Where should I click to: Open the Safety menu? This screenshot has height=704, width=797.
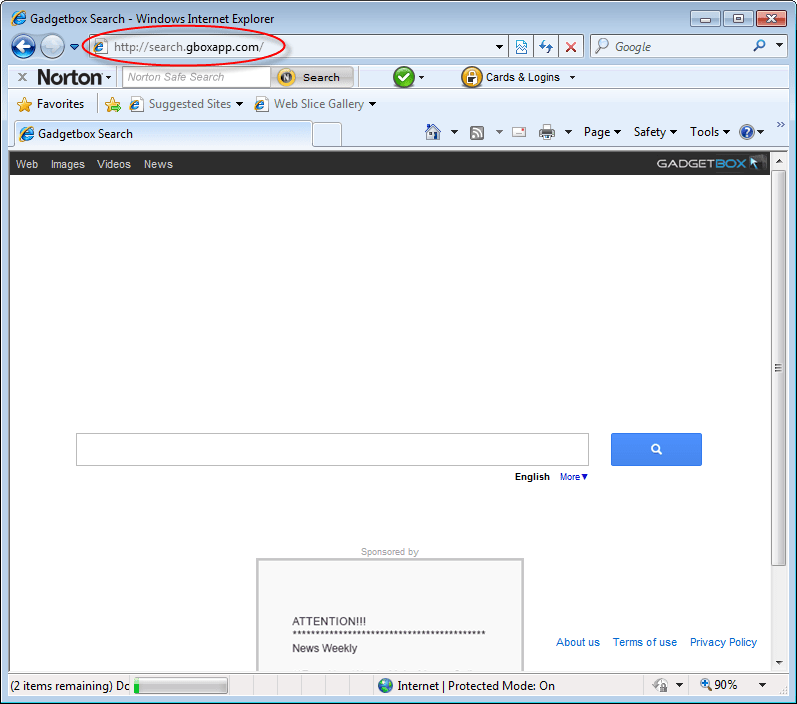655,132
